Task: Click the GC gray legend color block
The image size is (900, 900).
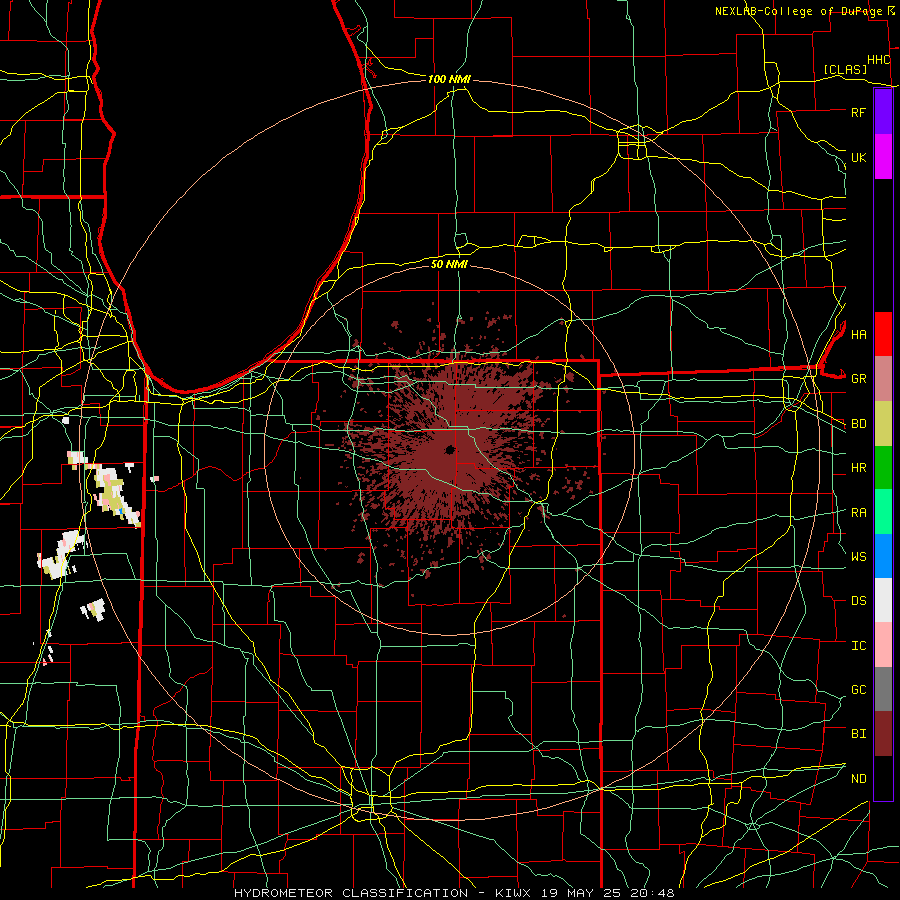Action: click(x=883, y=689)
